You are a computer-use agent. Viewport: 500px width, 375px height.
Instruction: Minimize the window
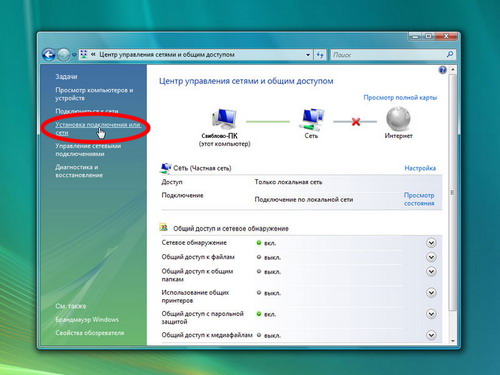click(415, 36)
